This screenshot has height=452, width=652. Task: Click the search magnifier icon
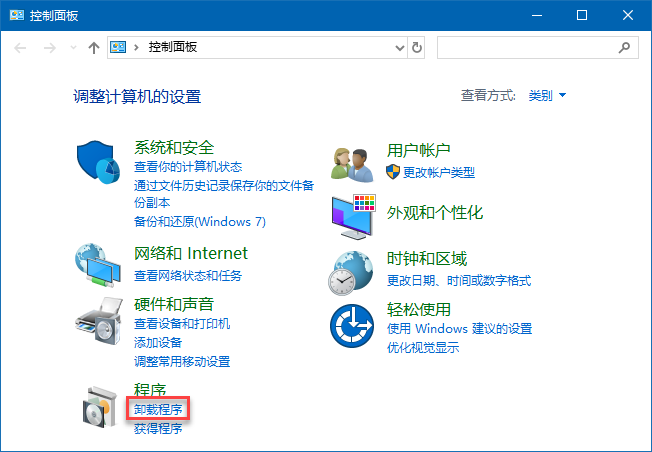click(x=624, y=47)
